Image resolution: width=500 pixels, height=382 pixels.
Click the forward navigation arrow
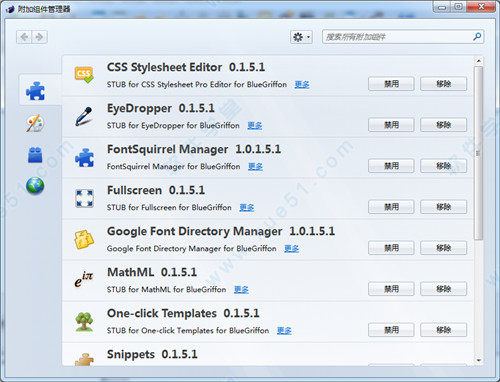39,37
